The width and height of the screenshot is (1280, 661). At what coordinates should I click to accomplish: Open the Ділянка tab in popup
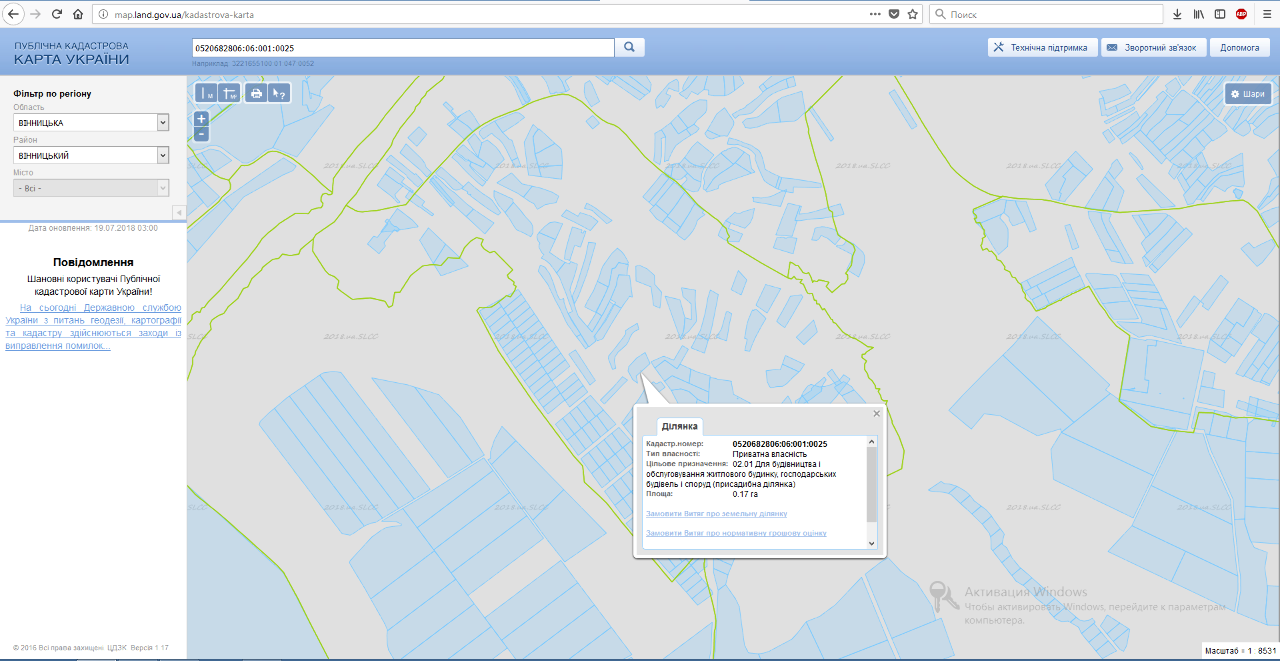pos(680,426)
